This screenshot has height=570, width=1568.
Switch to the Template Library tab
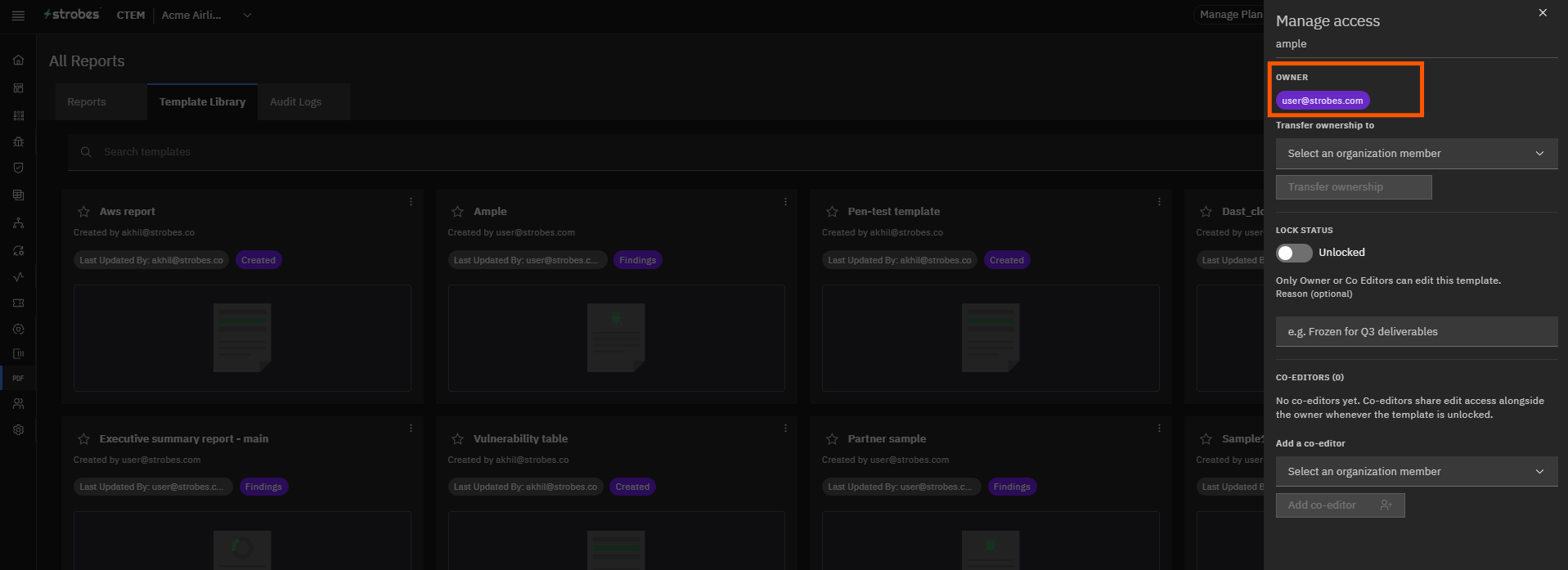tap(202, 102)
